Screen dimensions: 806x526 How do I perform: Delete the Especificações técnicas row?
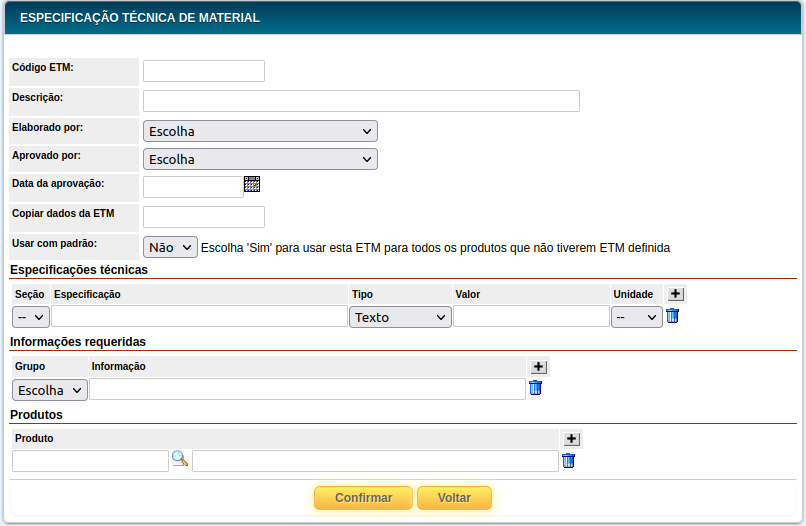(673, 316)
